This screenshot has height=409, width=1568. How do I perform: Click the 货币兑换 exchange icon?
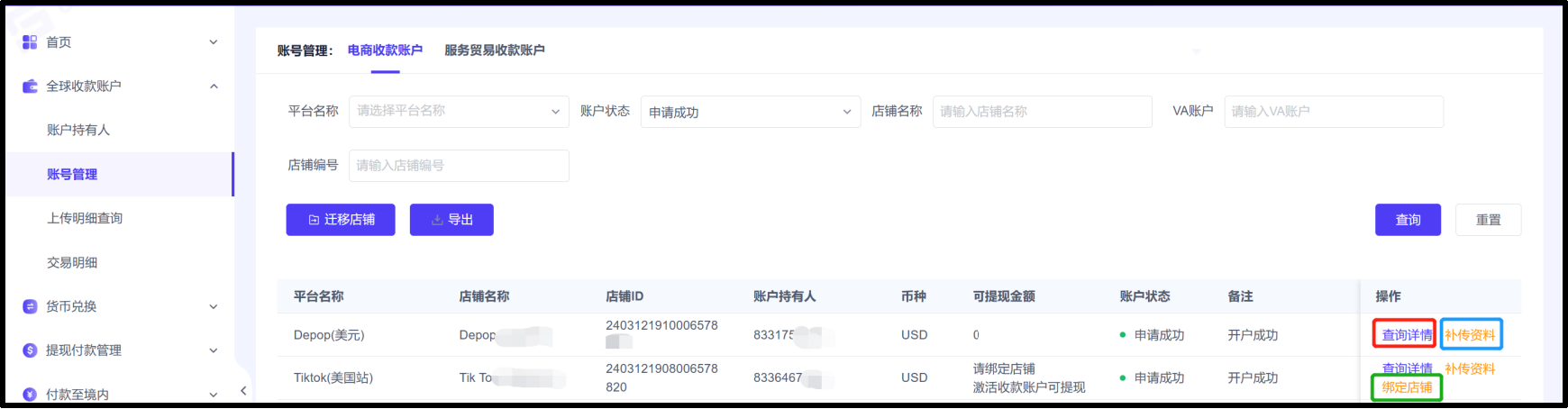(x=30, y=306)
